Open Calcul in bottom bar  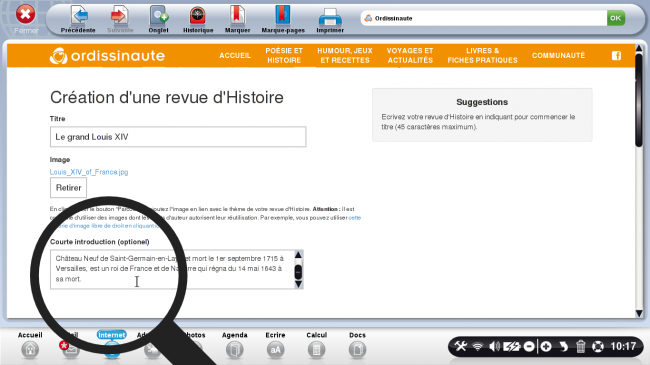pyautogui.click(x=316, y=345)
